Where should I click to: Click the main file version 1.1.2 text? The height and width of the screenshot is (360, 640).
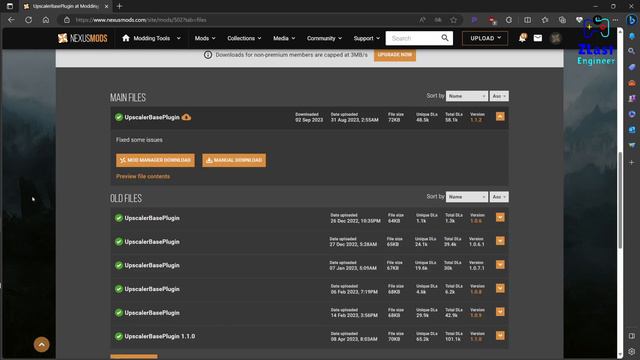(476, 120)
